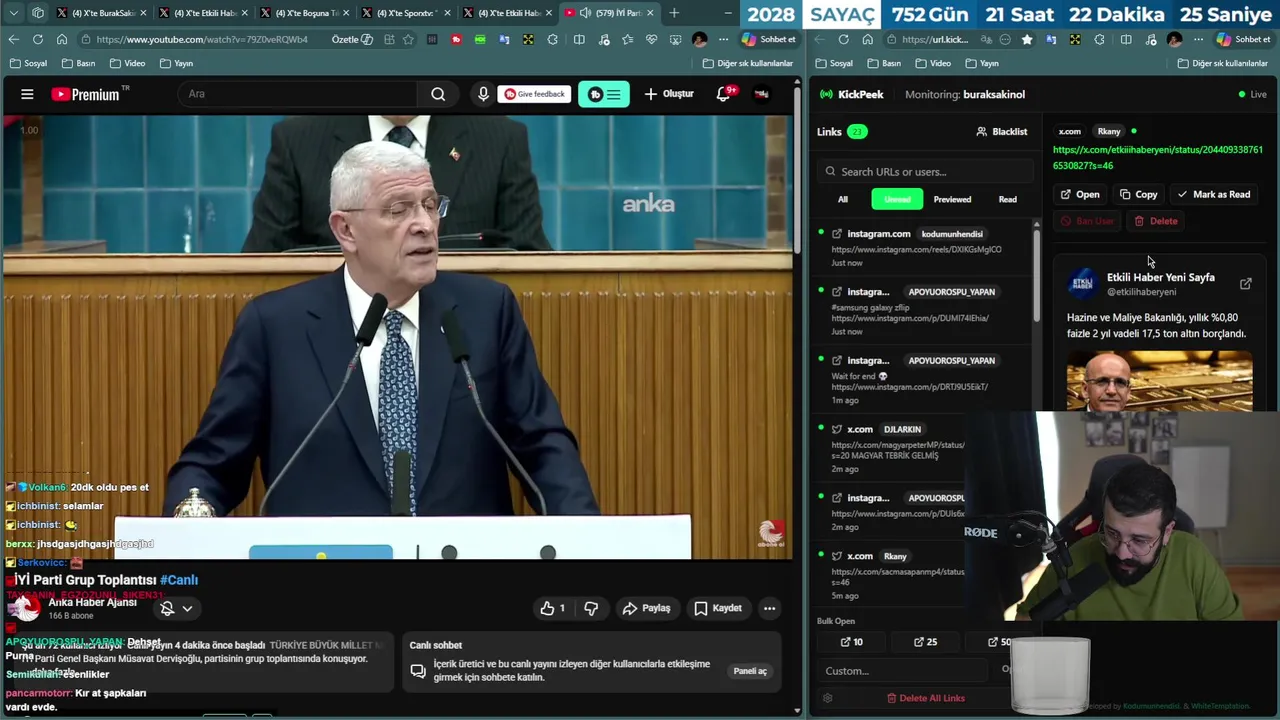The image size is (1280, 720).
Task: Open Yayın bookmarks folder in right browser
Action: [981, 63]
